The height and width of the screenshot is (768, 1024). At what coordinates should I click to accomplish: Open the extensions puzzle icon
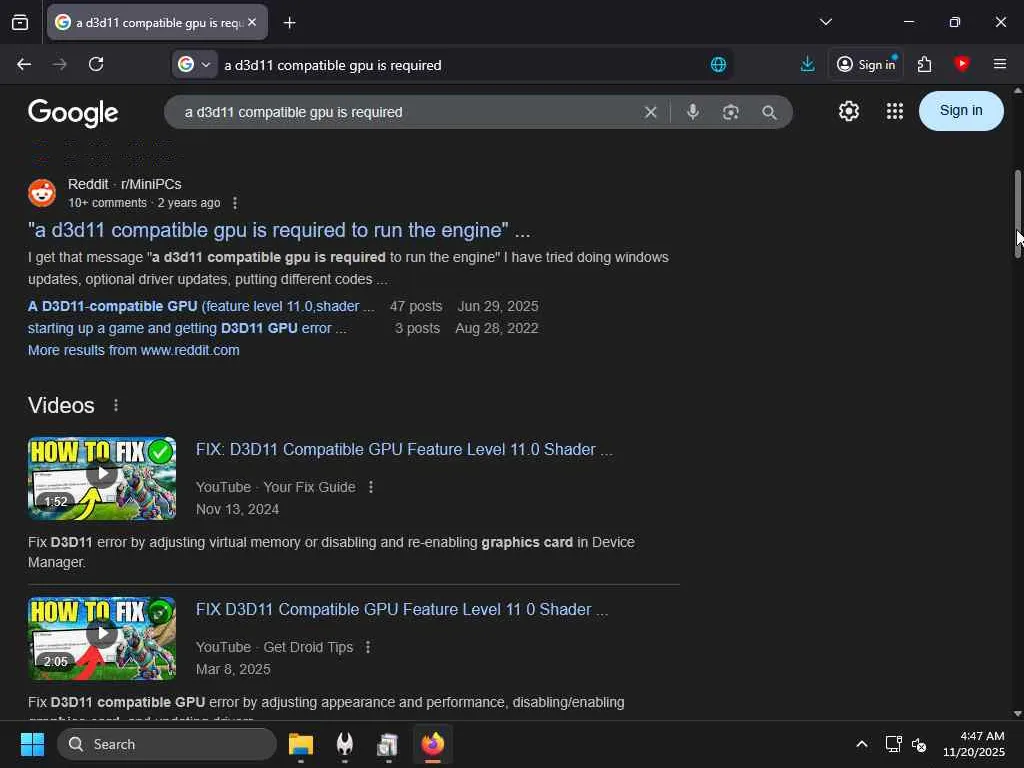924,64
